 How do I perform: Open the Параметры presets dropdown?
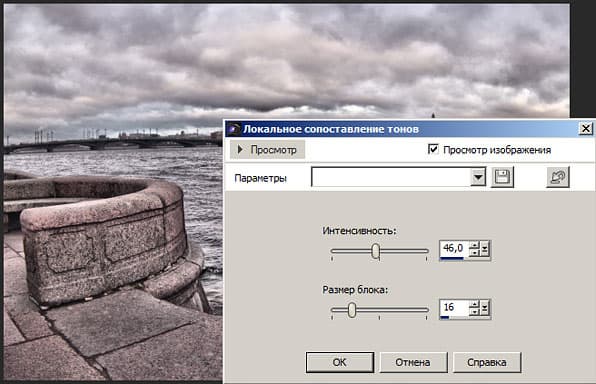point(478,177)
